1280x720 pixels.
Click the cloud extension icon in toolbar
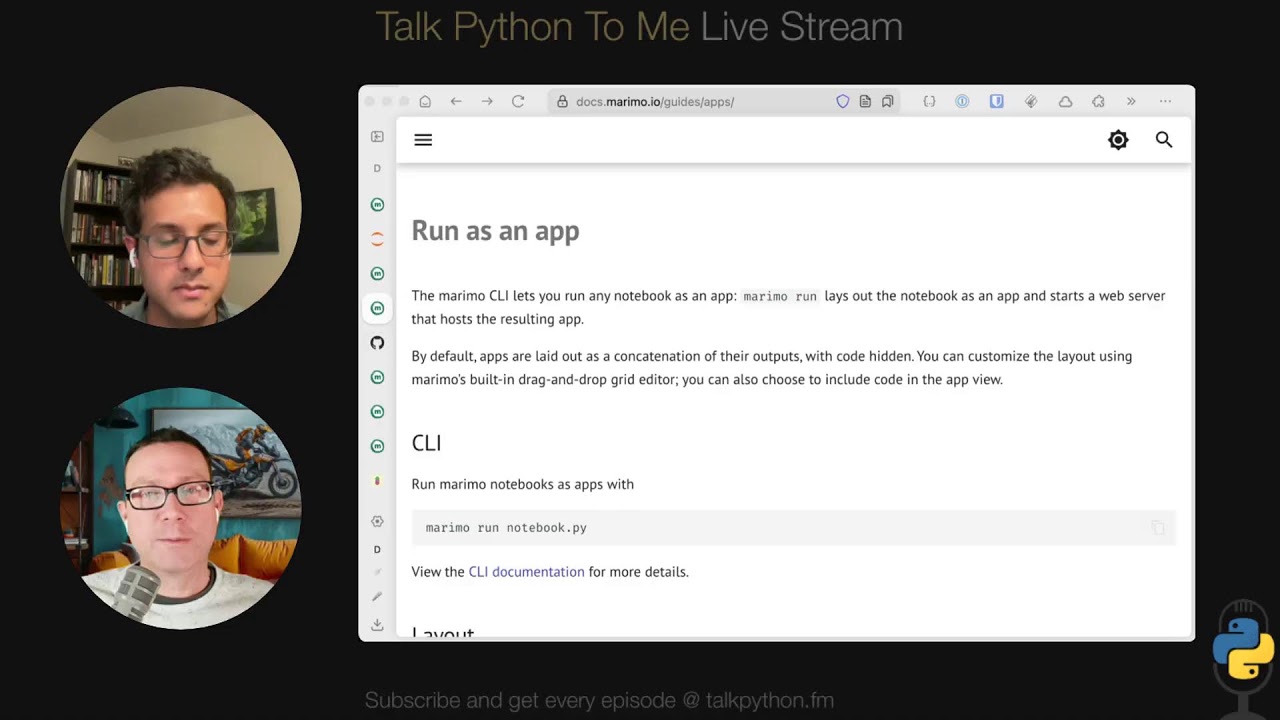click(1065, 101)
